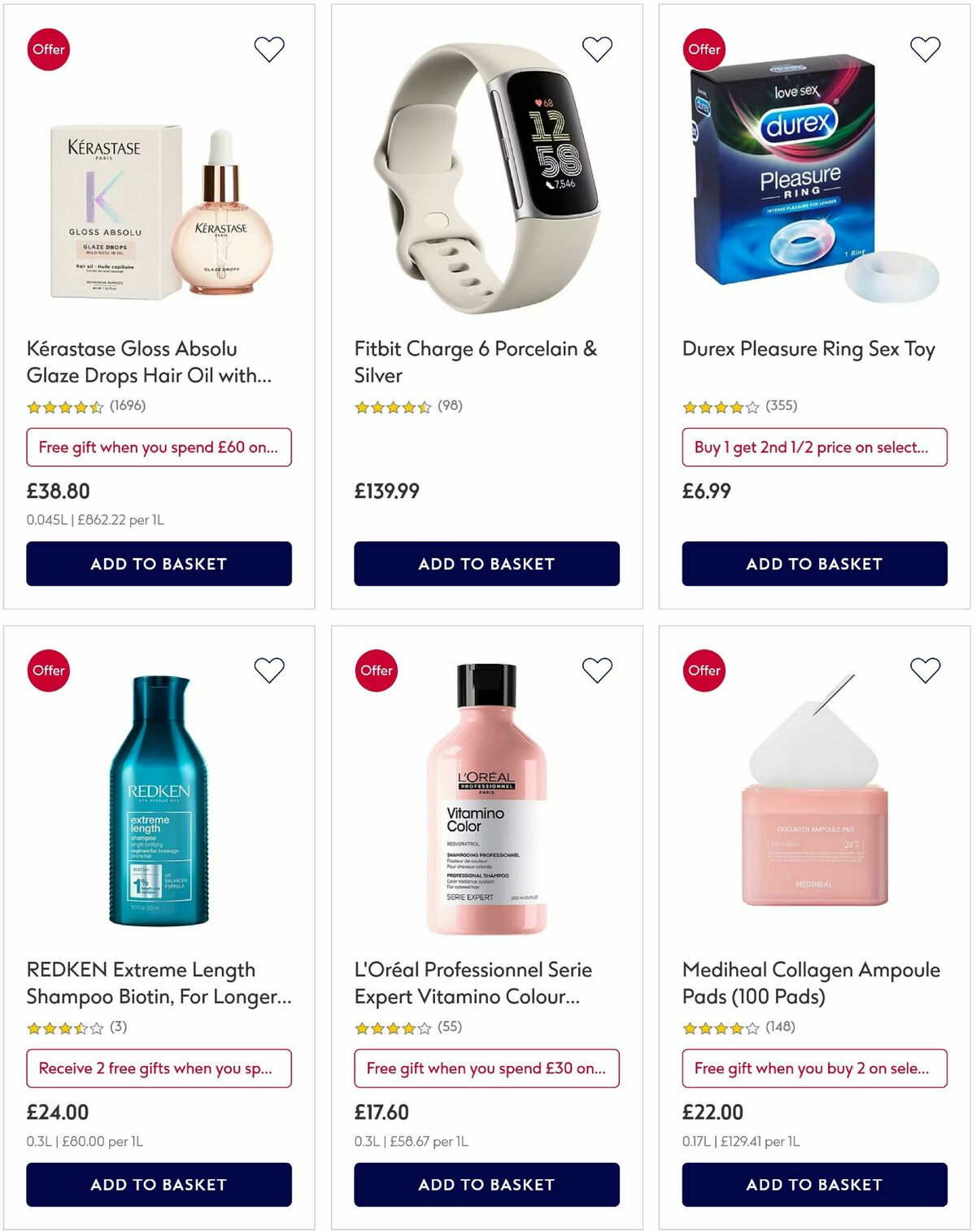Add the Durex Pleasure Ring to basket
This screenshot has width=976, height=1232.
pyautogui.click(x=813, y=563)
